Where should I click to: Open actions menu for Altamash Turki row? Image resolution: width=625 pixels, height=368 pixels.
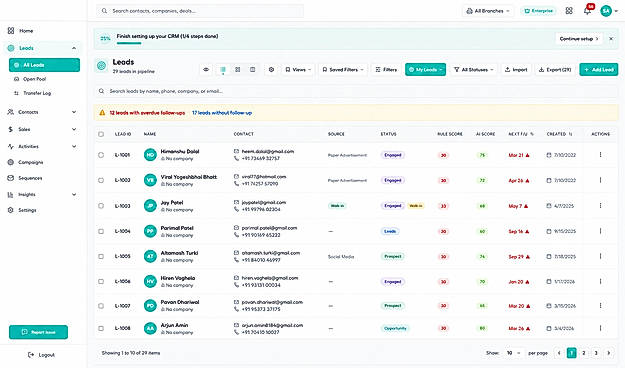pos(600,256)
